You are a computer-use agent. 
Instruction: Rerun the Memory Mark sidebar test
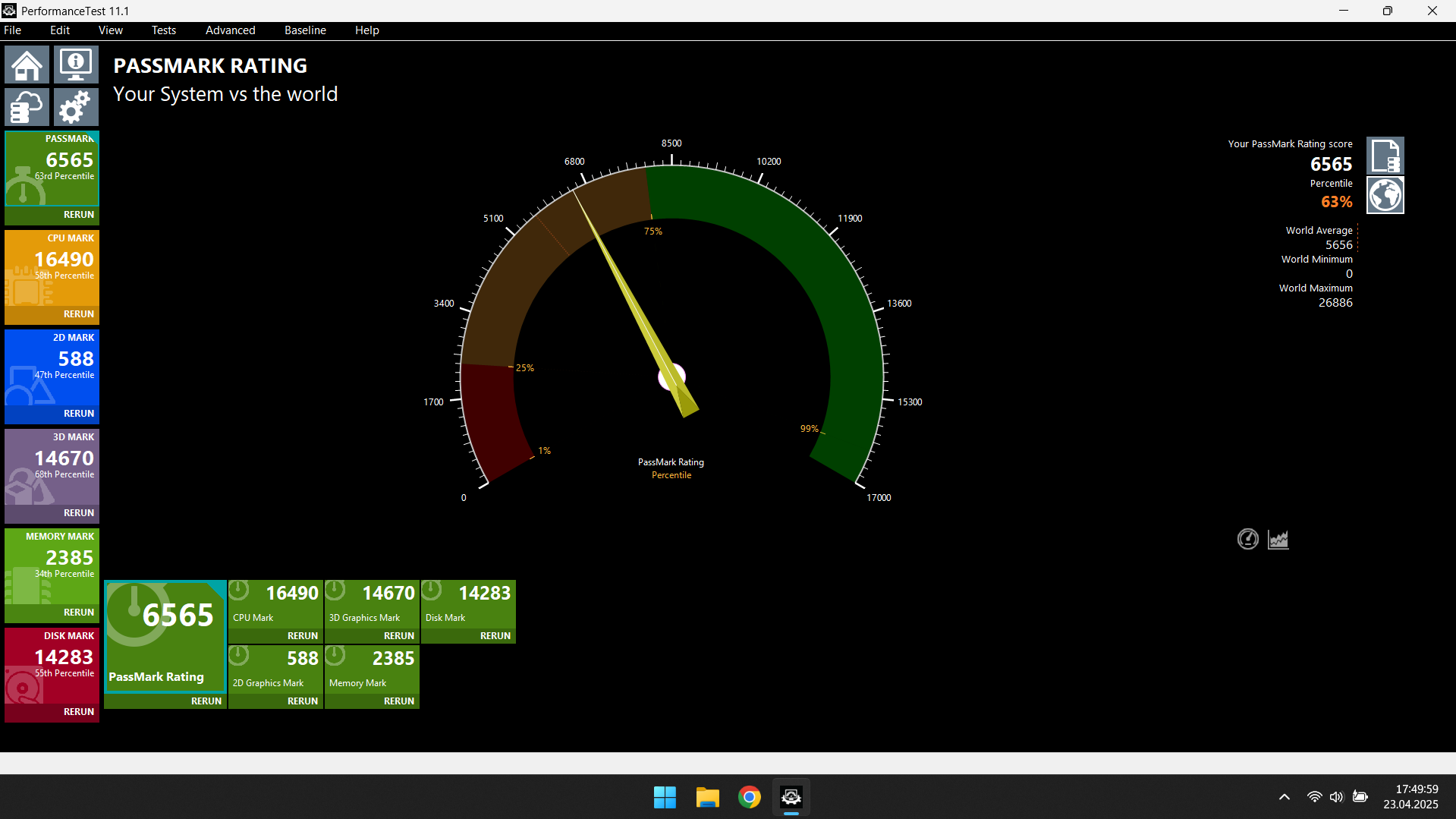click(79, 613)
